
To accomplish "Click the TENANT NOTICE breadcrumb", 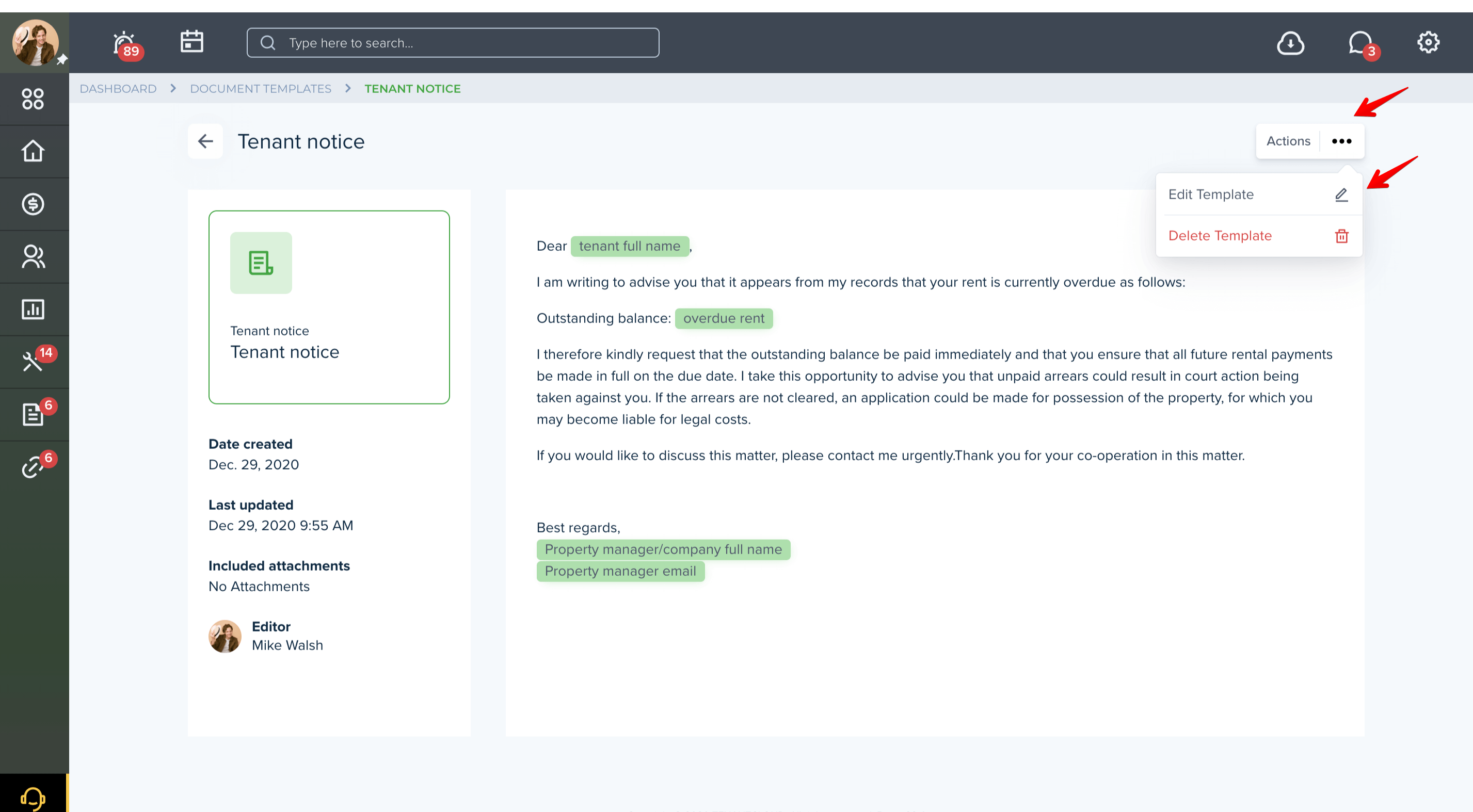I will [x=412, y=89].
